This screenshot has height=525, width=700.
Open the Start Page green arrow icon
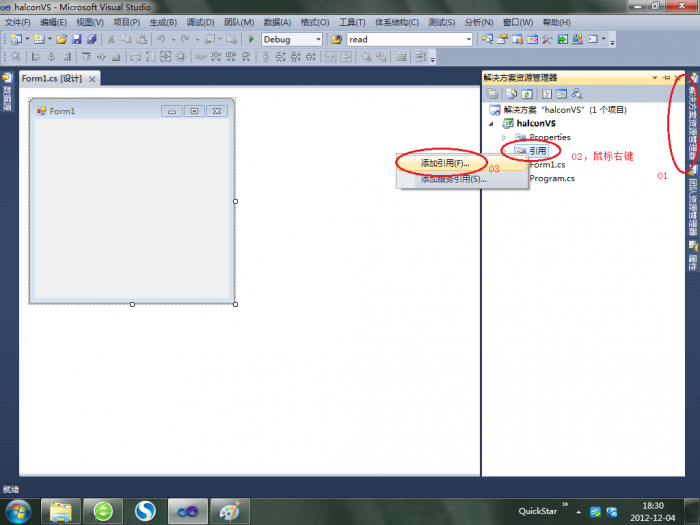click(562, 39)
